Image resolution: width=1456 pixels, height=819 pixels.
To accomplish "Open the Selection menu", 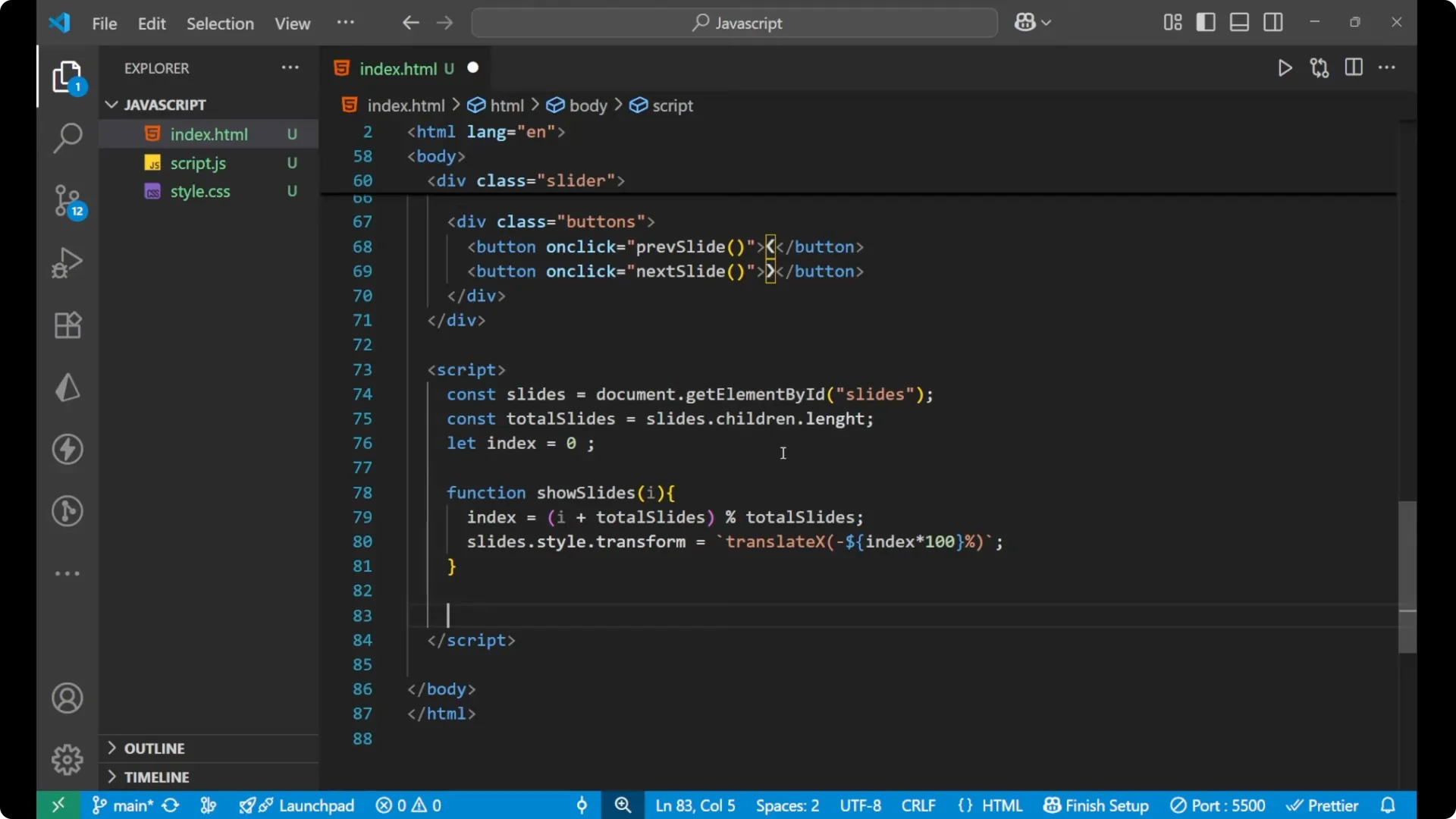I will tap(220, 24).
